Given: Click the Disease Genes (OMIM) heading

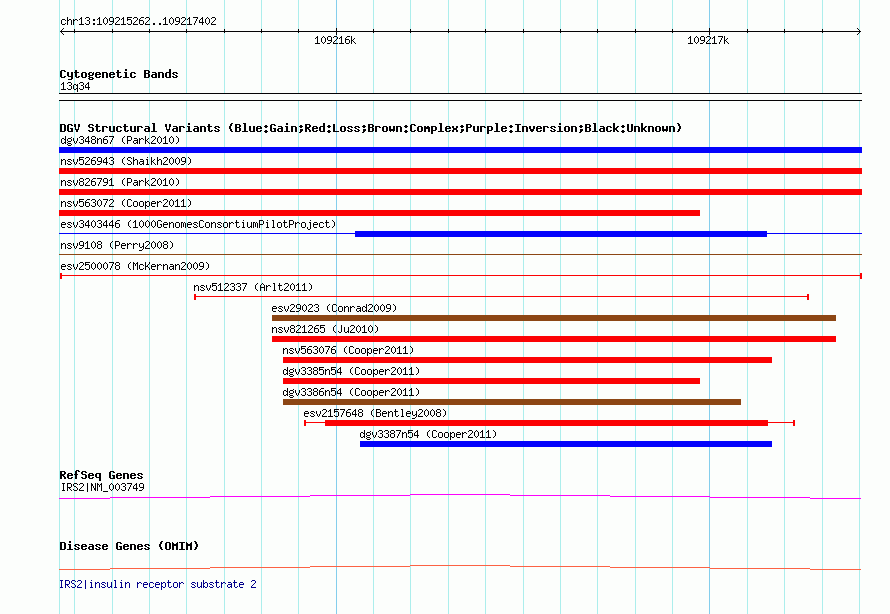Looking at the screenshot, I should [129, 546].
